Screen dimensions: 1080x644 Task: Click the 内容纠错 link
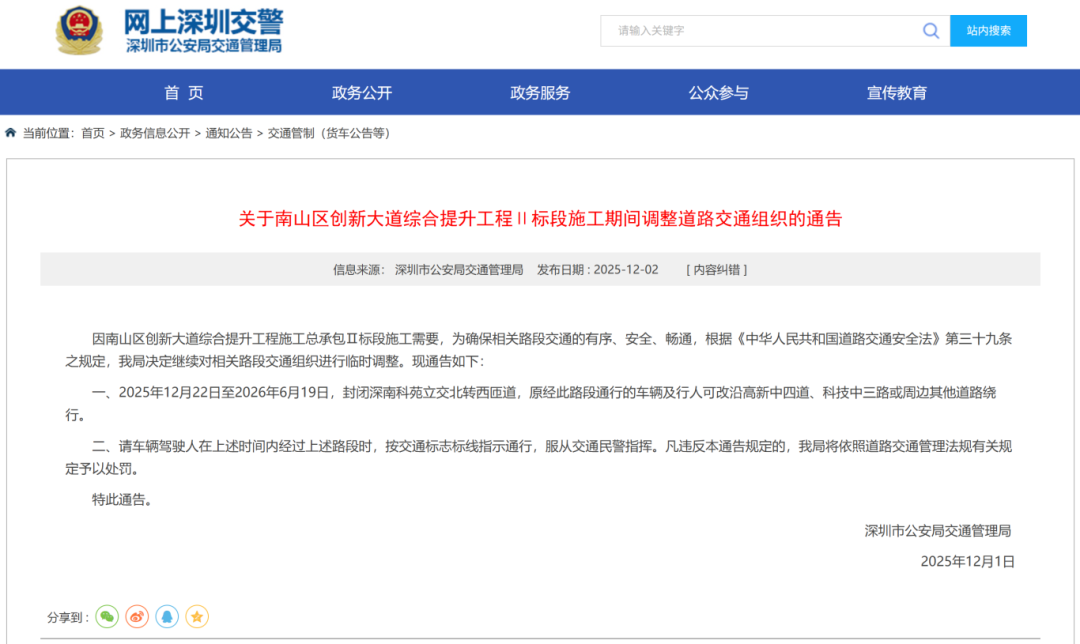point(716,270)
